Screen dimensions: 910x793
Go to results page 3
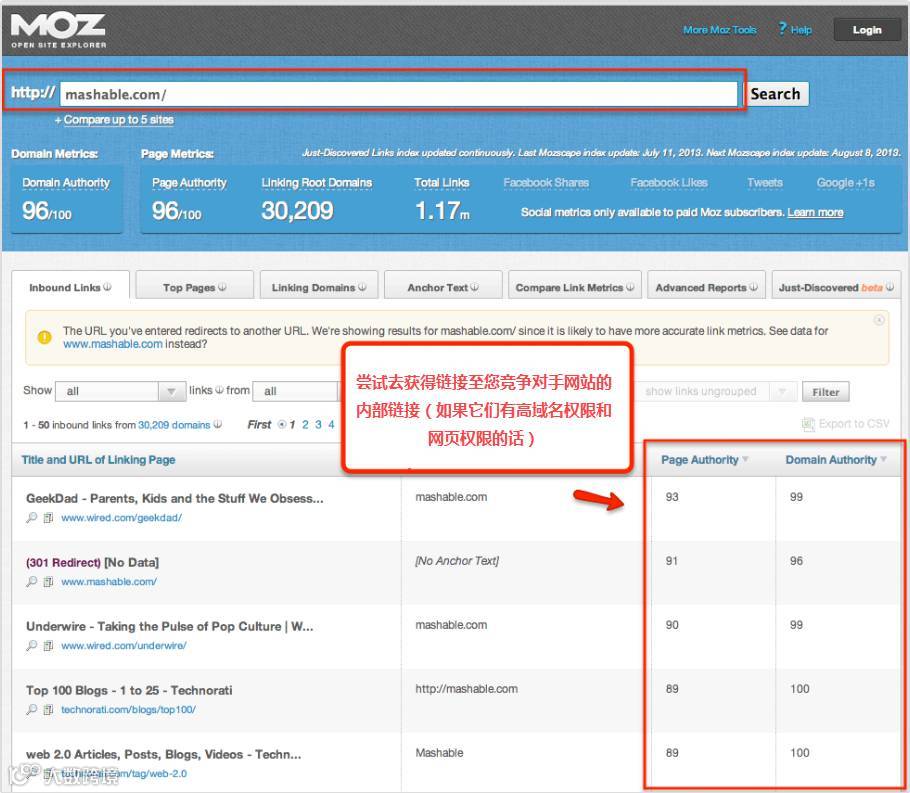318,424
